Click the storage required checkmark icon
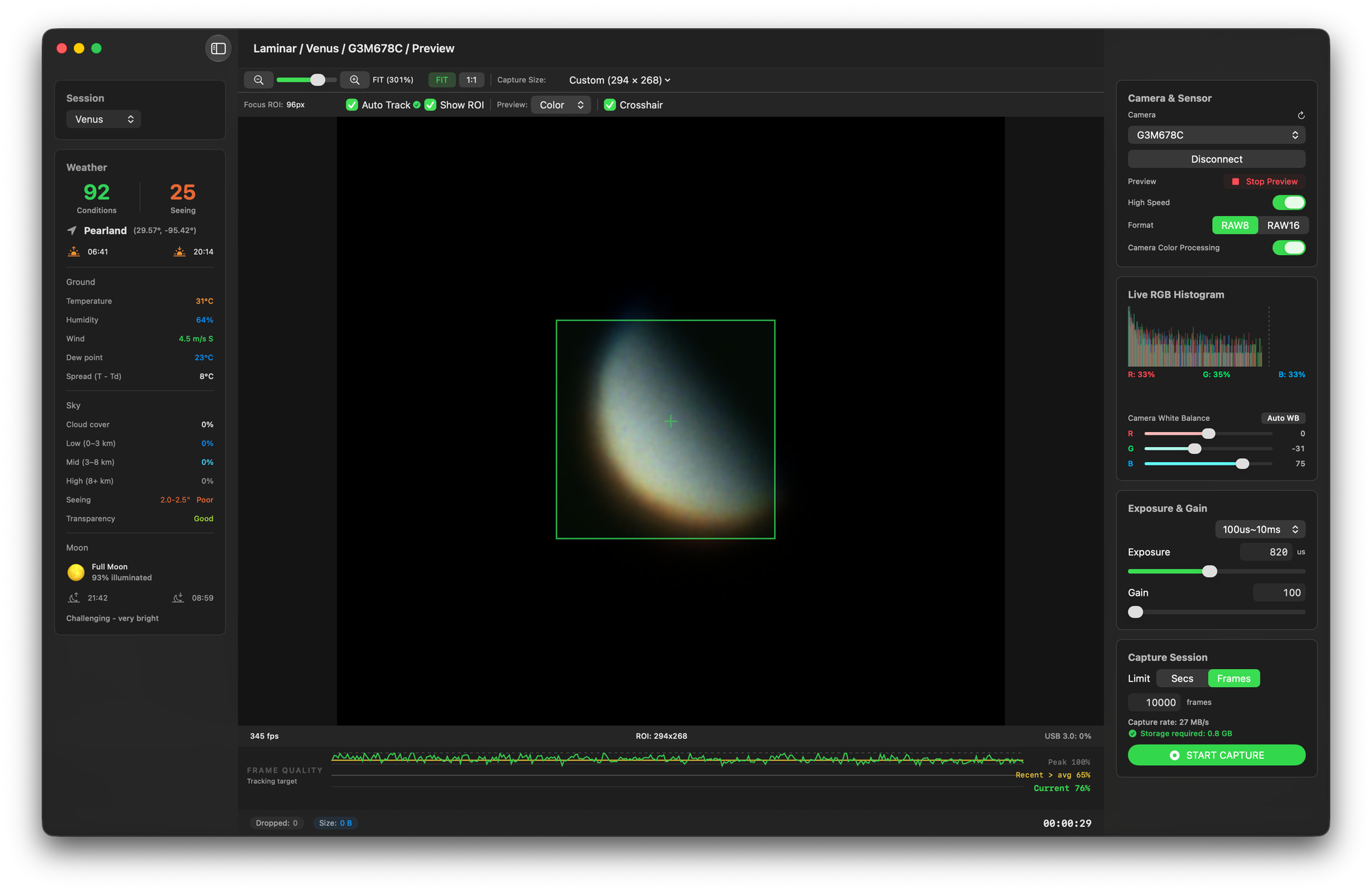The image size is (1372, 892). [1133, 734]
